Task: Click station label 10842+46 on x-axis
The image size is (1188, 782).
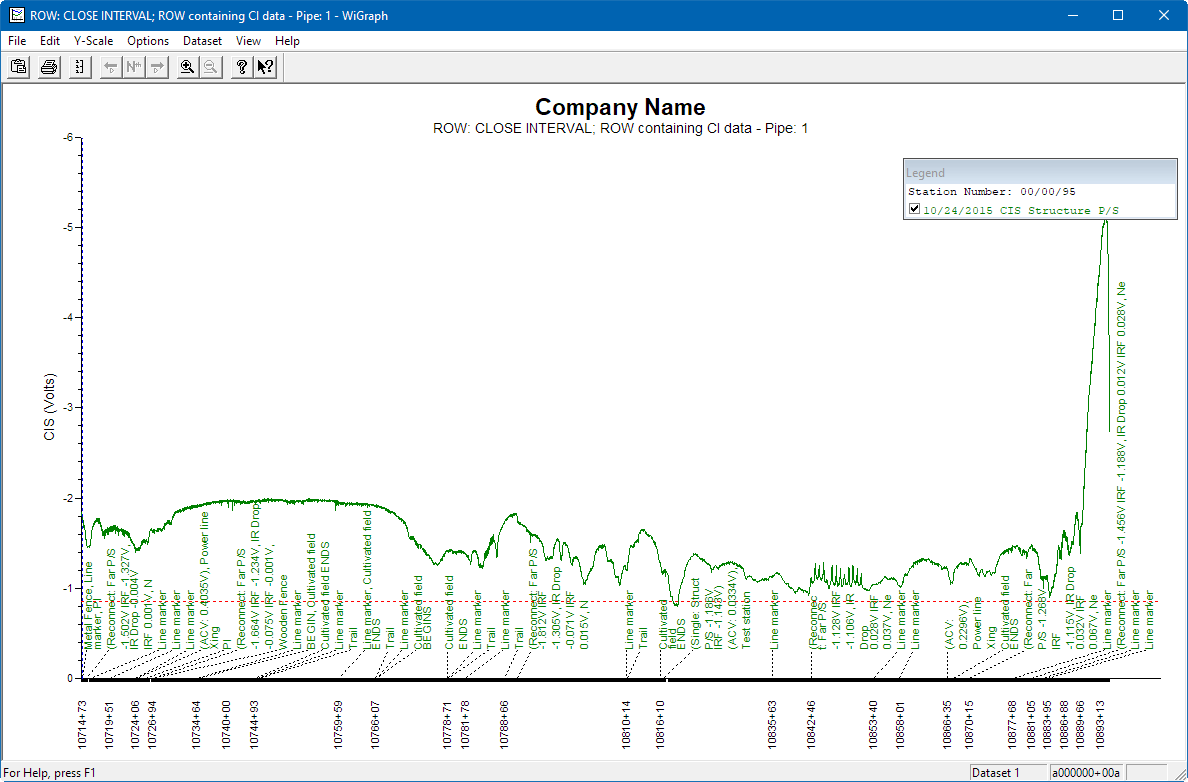Action: tap(811, 724)
